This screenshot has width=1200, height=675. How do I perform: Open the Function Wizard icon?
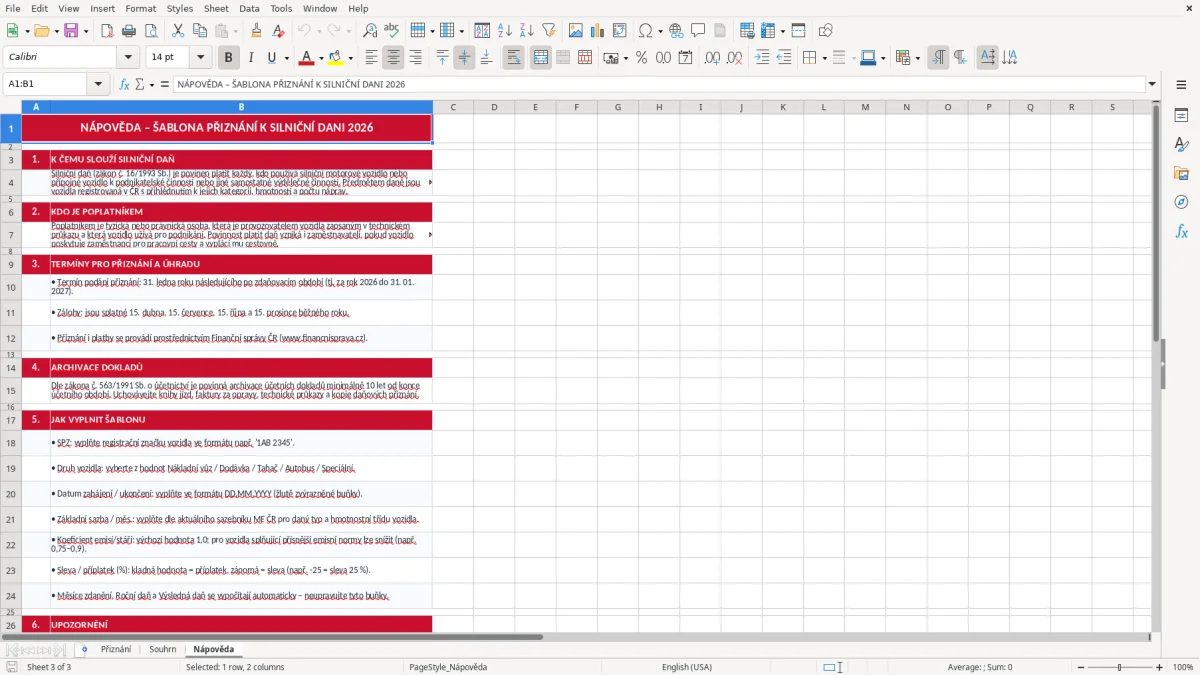(125, 84)
